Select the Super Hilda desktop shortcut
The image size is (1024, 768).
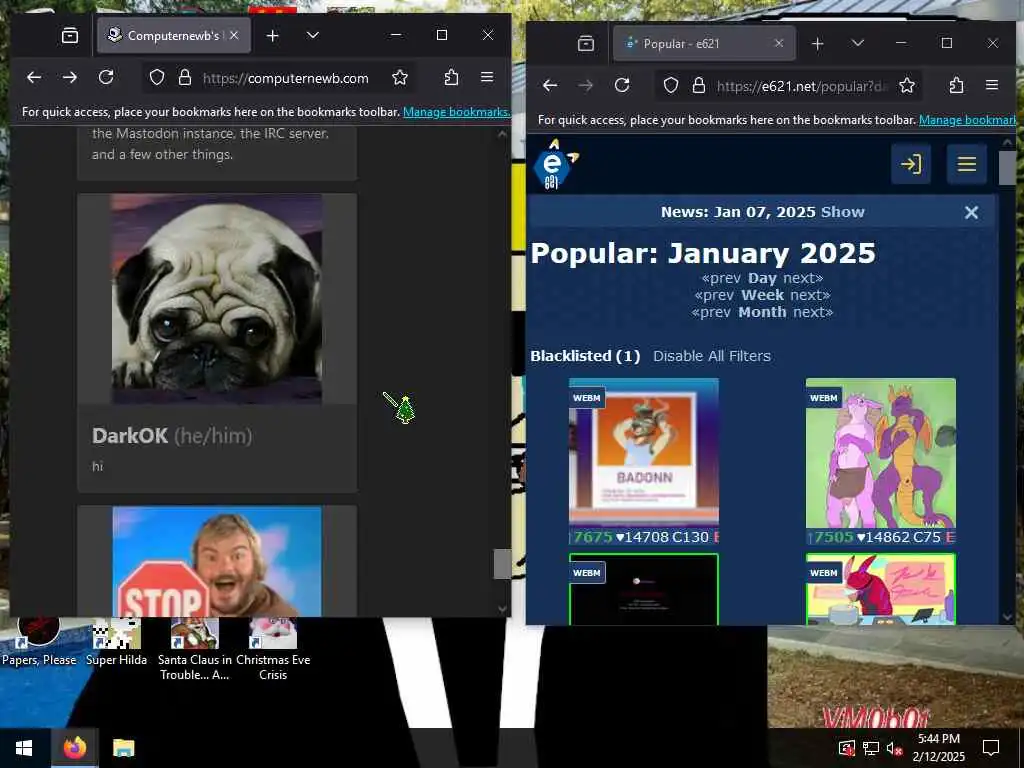(116, 643)
